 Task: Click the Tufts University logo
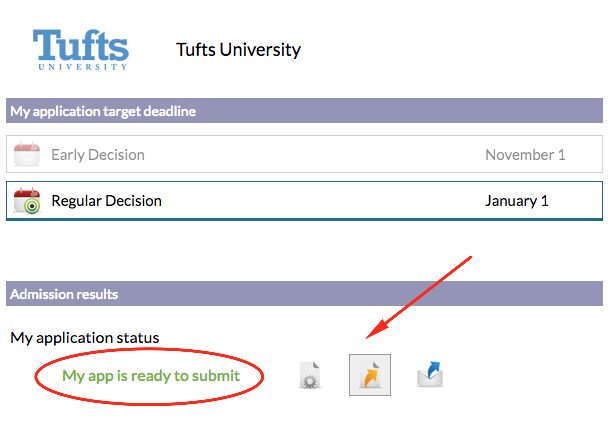(x=81, y=50)
